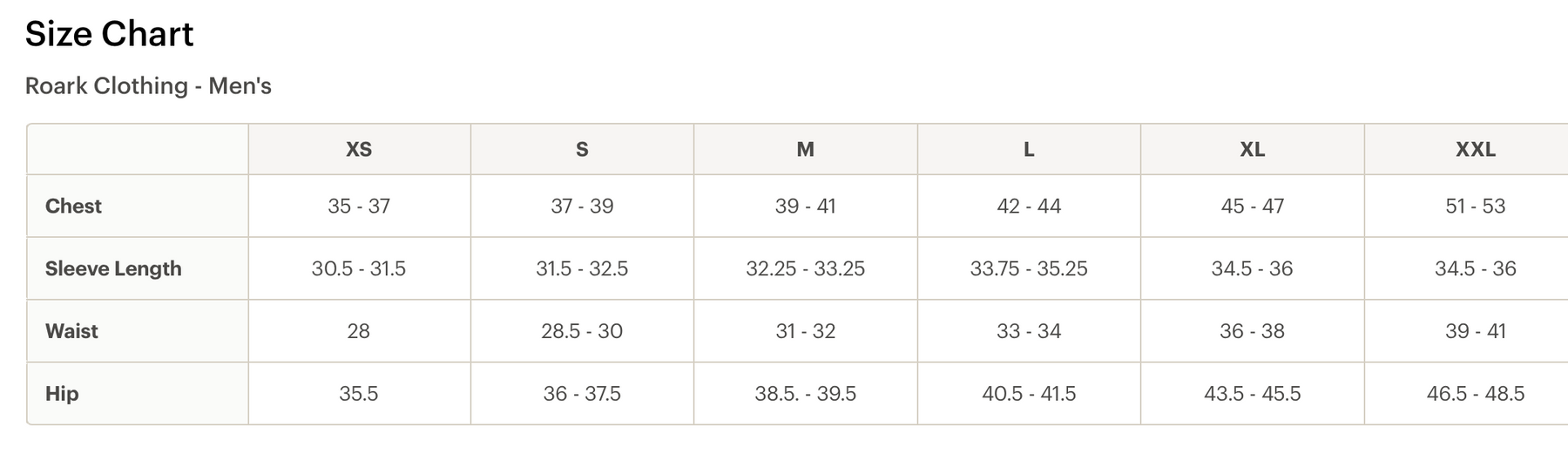Viewport: 1568px width, 461px height.
Task: Click the XL sleeve length 34.5 - 36
Action: click(1252, 268)
